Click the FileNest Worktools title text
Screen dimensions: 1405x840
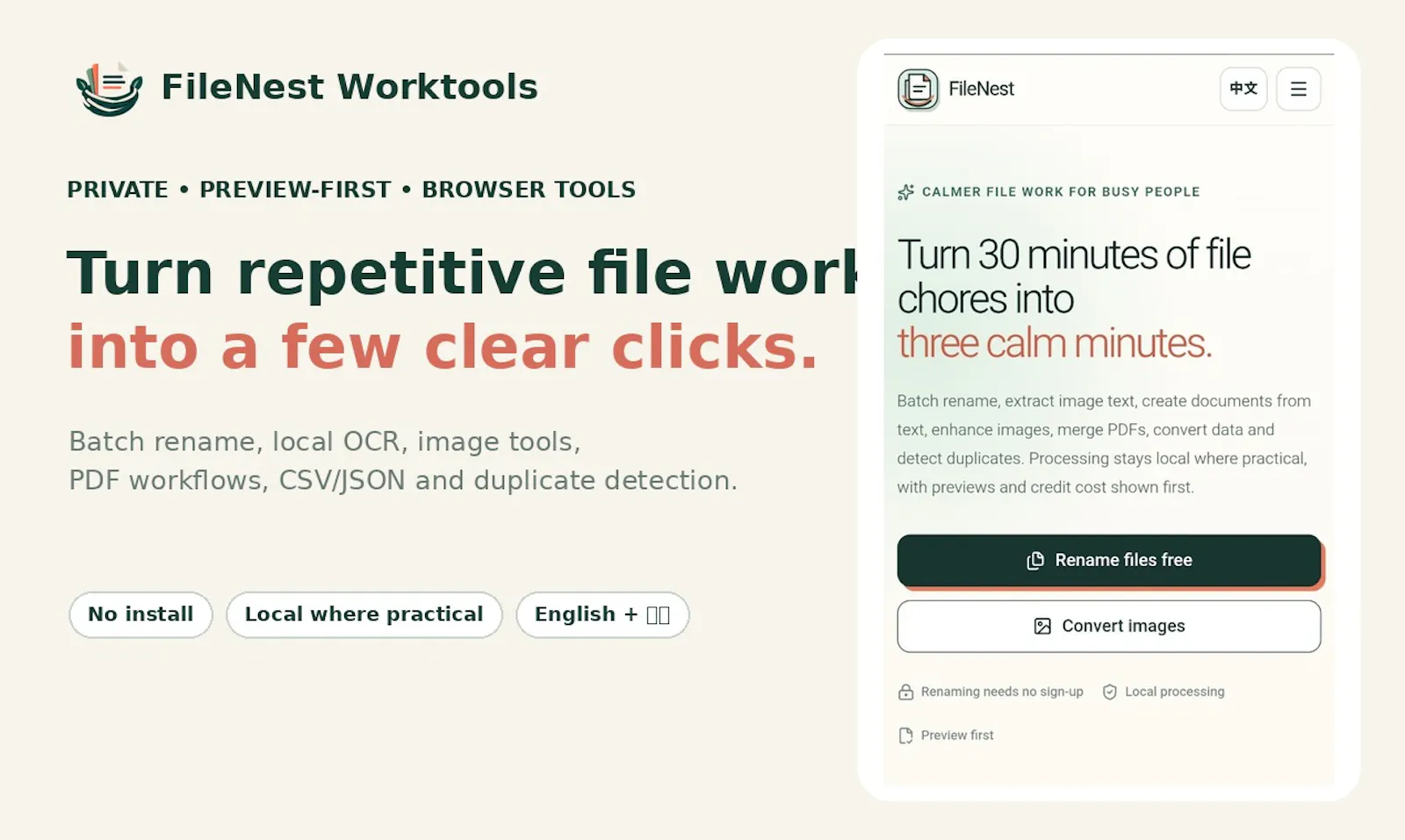349,87
